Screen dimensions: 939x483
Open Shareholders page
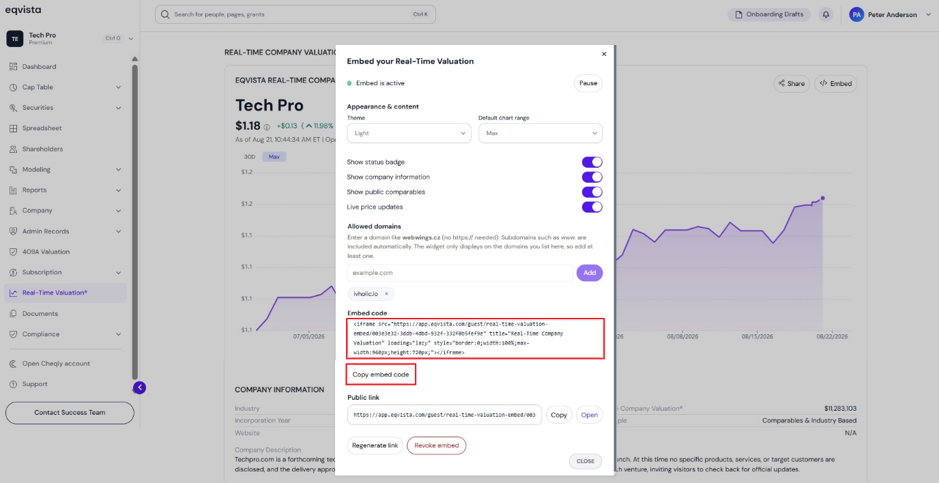(43, 149)
